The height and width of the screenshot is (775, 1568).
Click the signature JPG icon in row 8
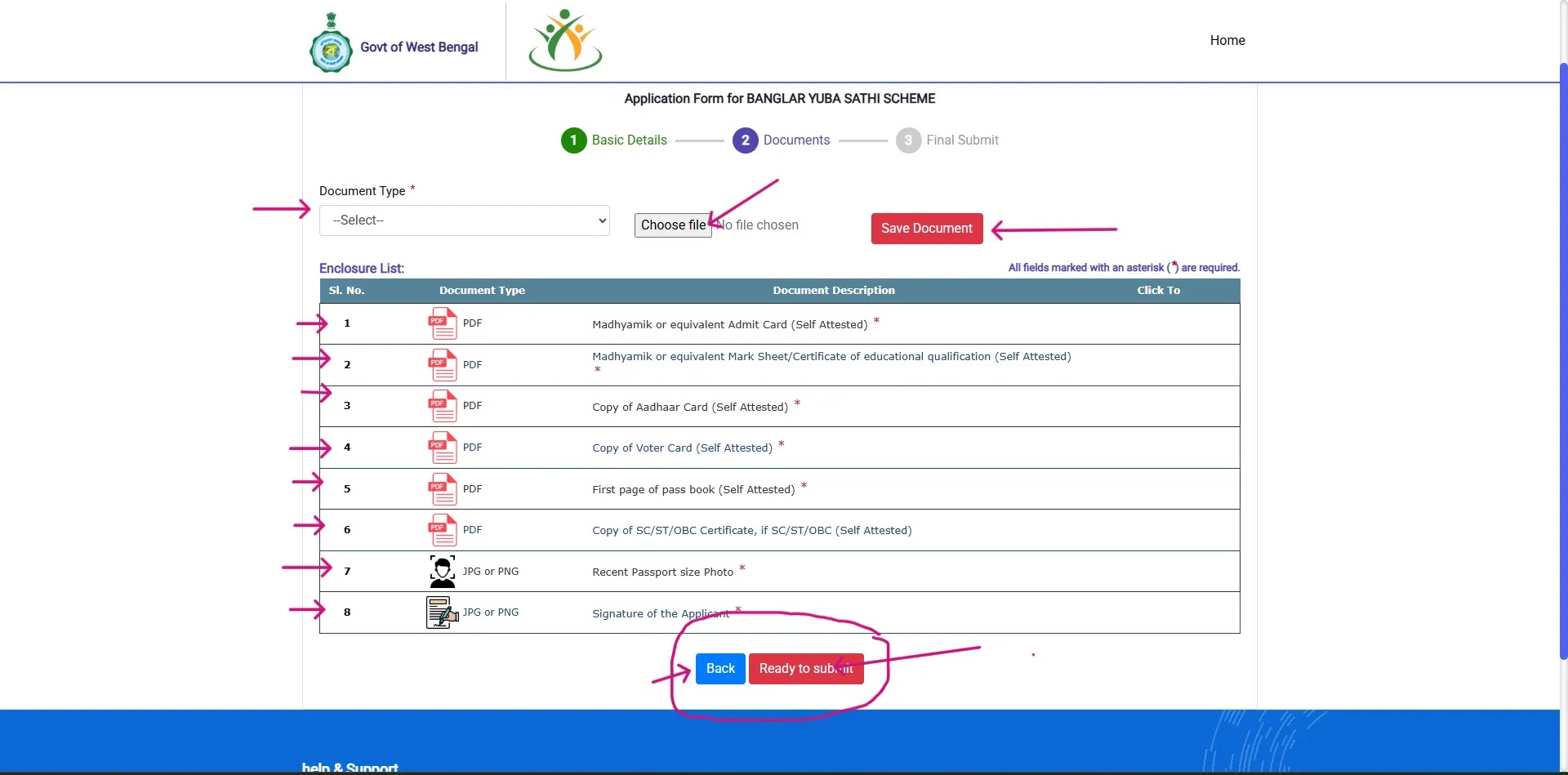[x=442, y=612]
